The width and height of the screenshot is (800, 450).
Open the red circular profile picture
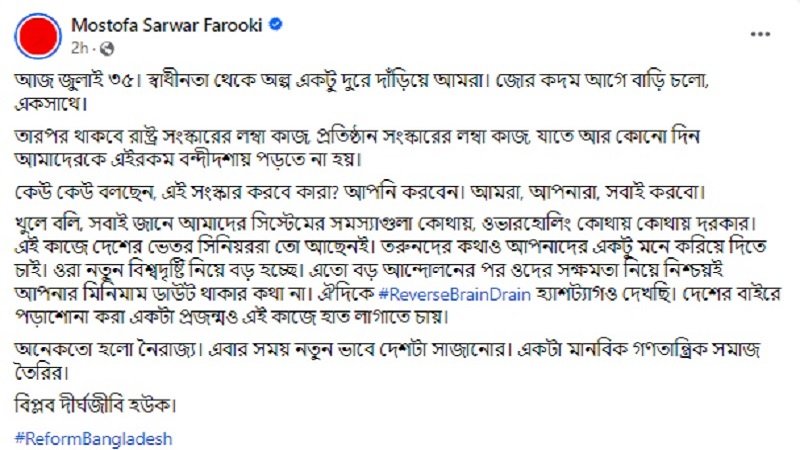38,36
